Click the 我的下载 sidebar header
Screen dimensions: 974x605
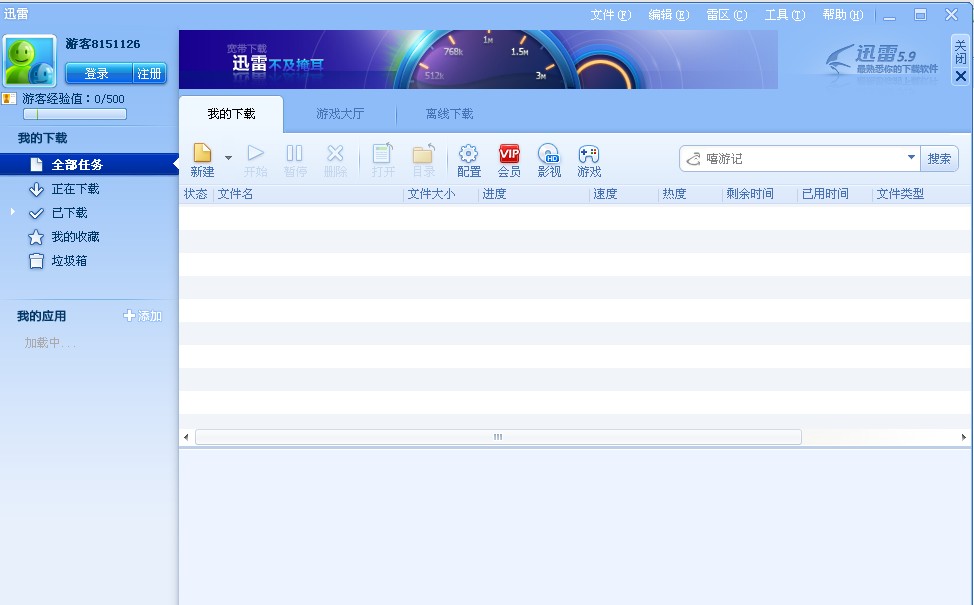[42, 138]
